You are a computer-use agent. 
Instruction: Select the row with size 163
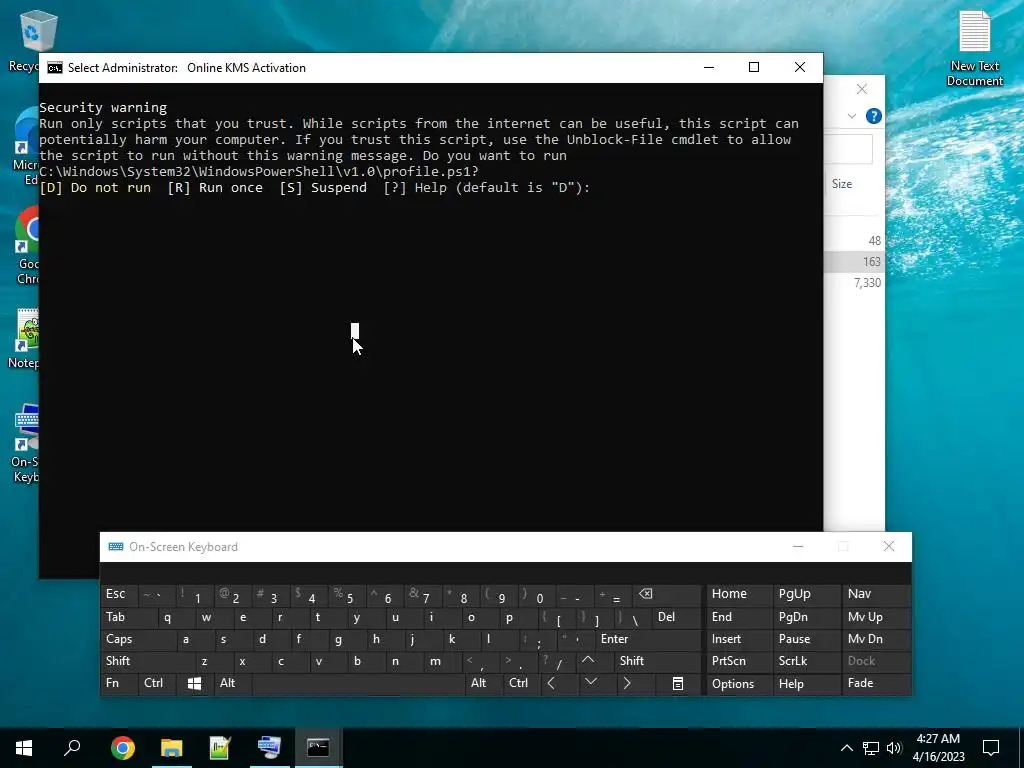coord(854,262)
